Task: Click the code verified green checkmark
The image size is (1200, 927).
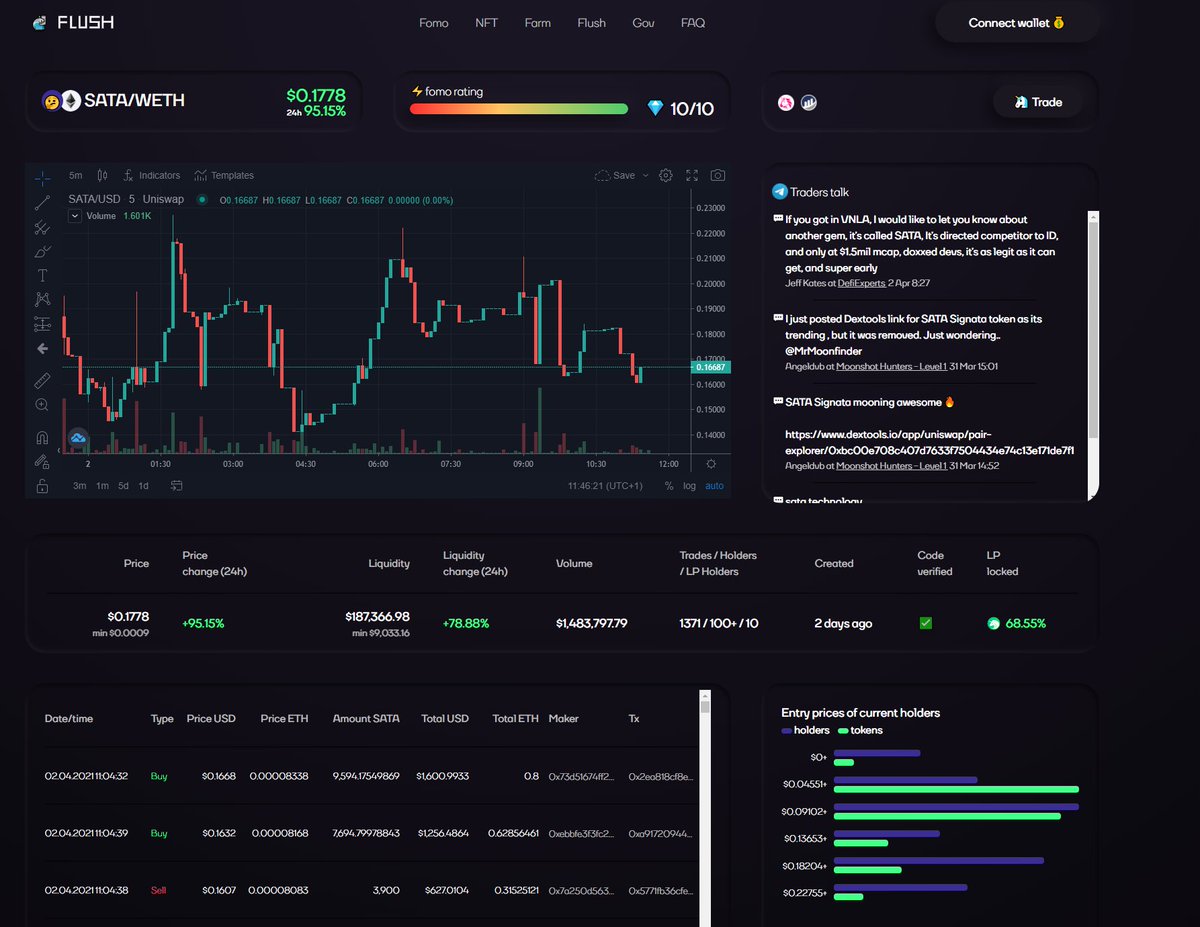Action: (925, 623)
